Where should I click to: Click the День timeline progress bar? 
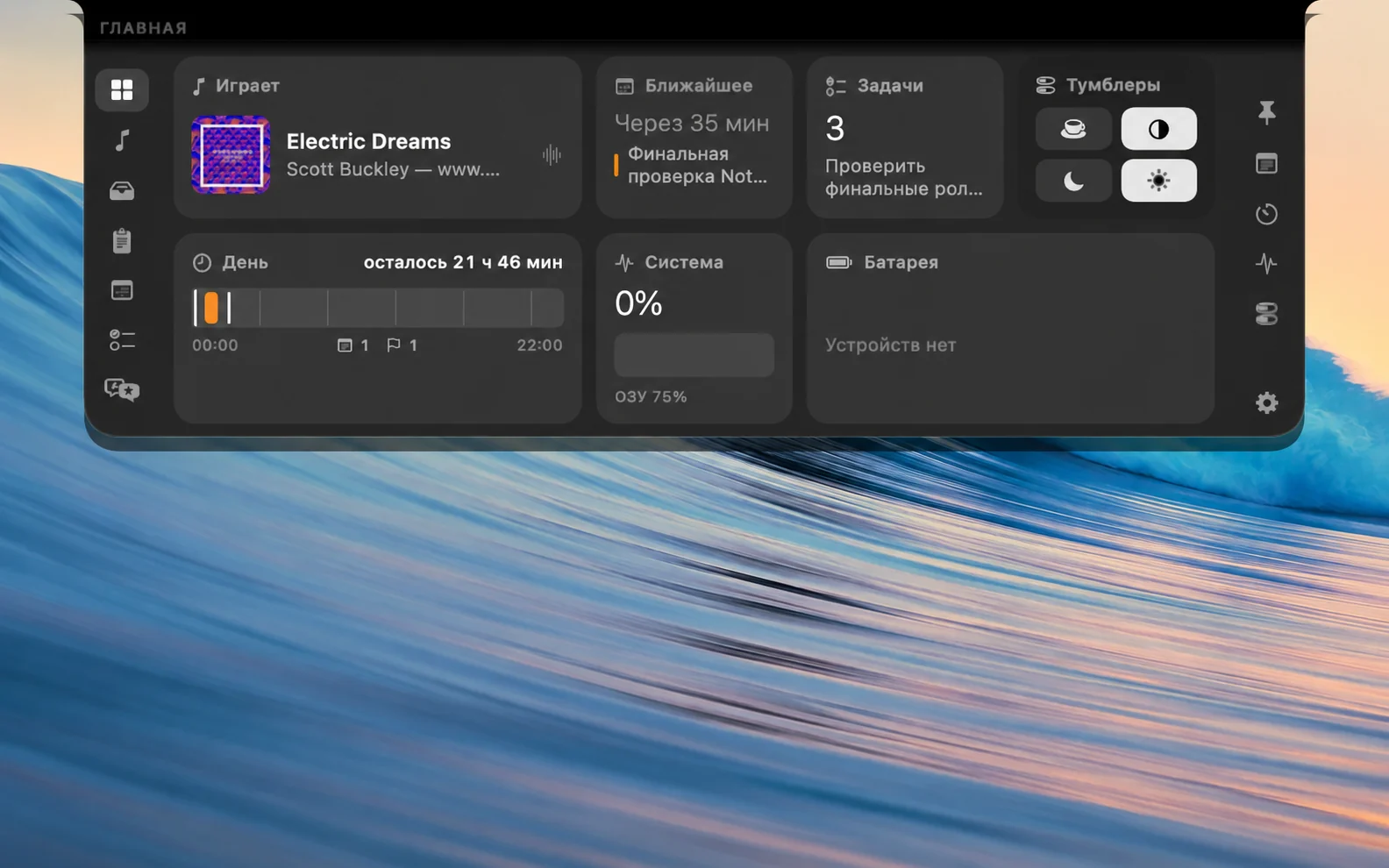coord(378,308)
